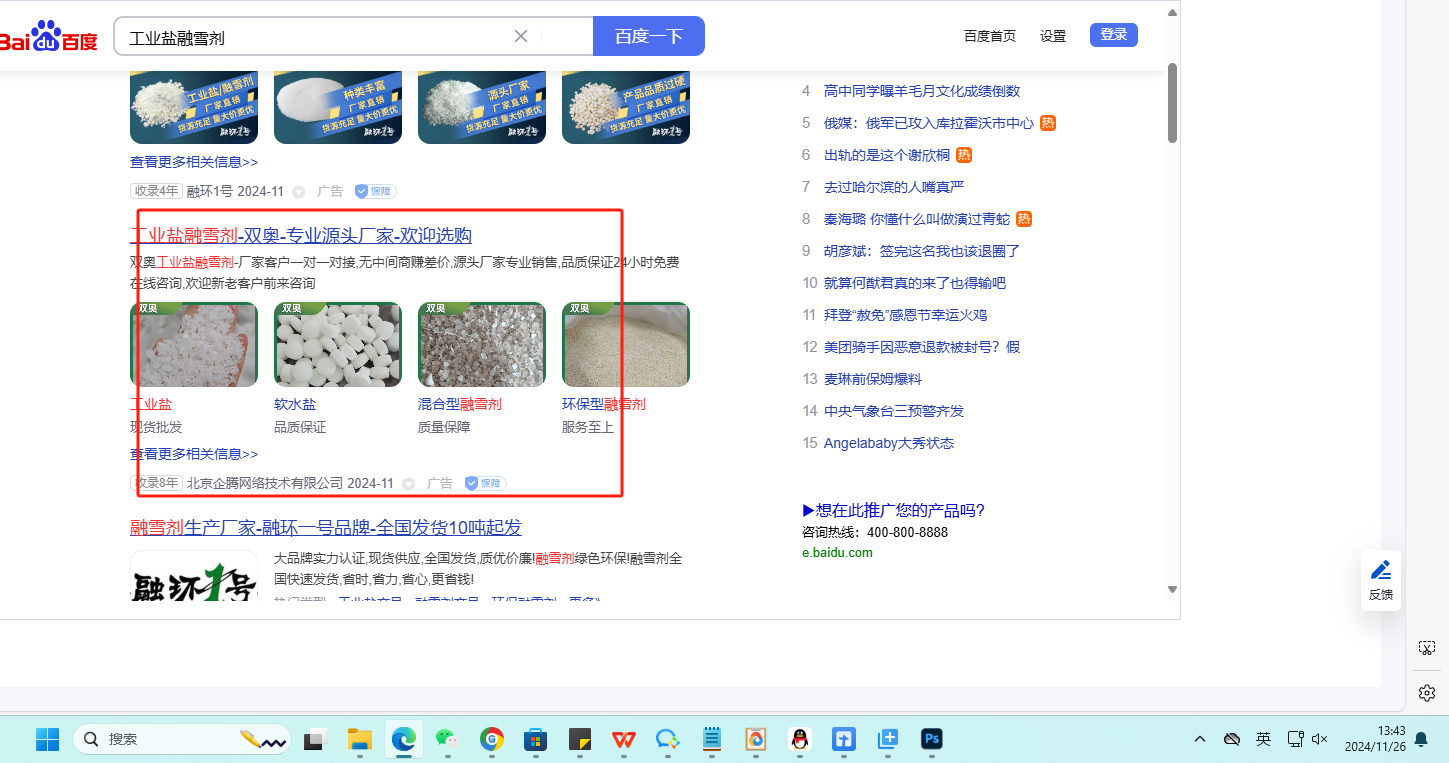Click the 英 input method indicator

tap(1263, 739)
